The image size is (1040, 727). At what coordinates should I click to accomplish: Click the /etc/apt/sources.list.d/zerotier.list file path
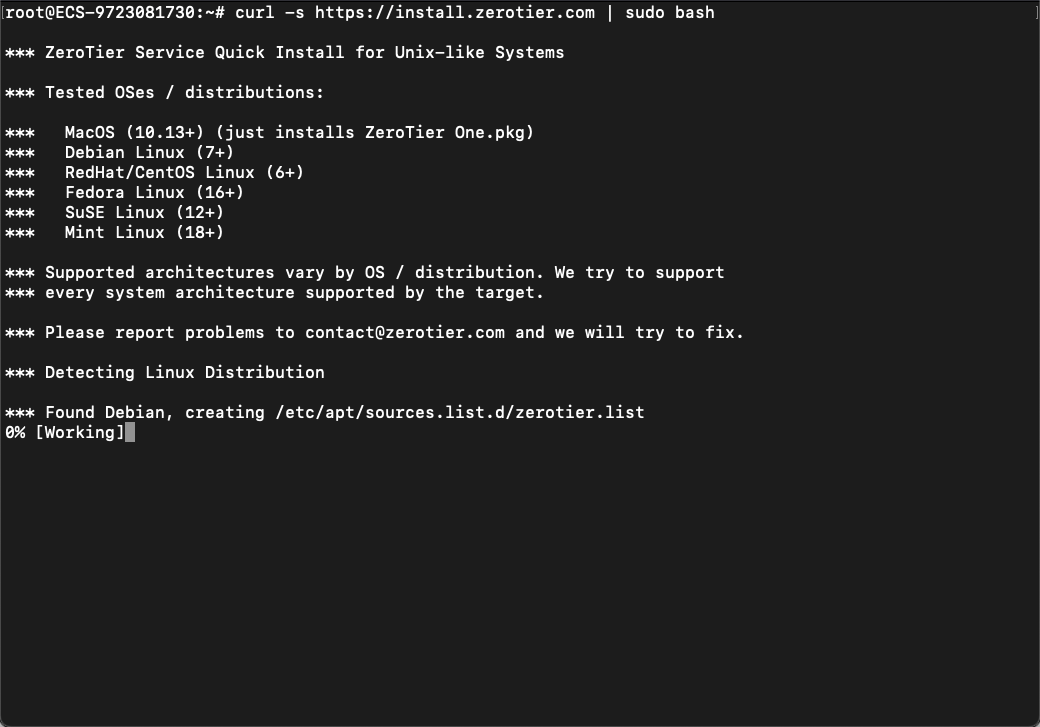point(460,413)
